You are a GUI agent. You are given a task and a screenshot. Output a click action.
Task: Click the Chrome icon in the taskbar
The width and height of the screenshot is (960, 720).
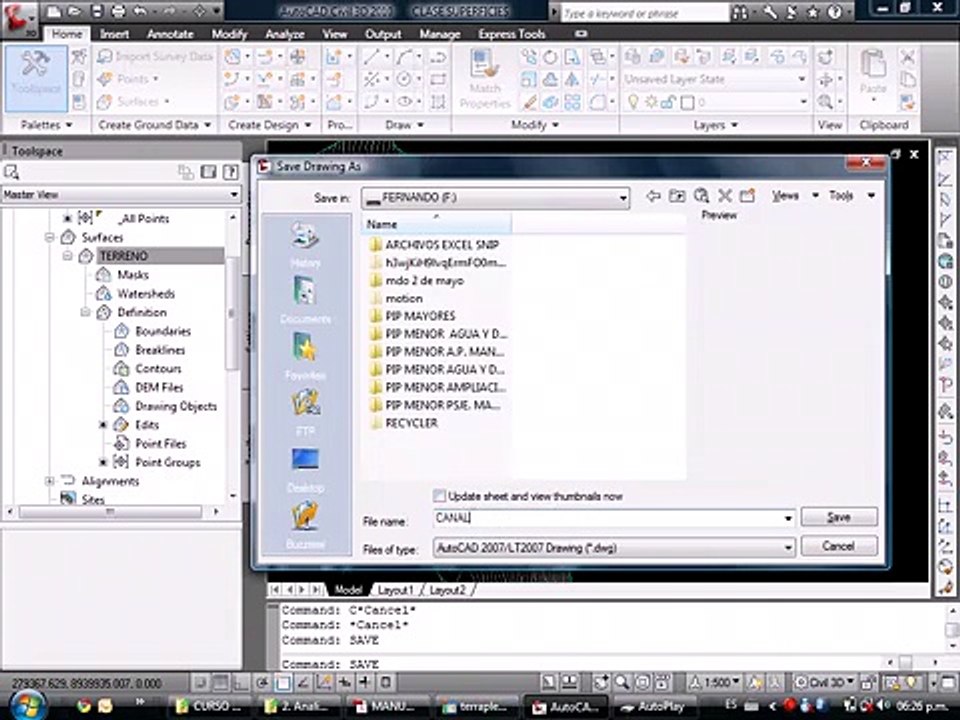pyautogui.click(x=83, y=707)
